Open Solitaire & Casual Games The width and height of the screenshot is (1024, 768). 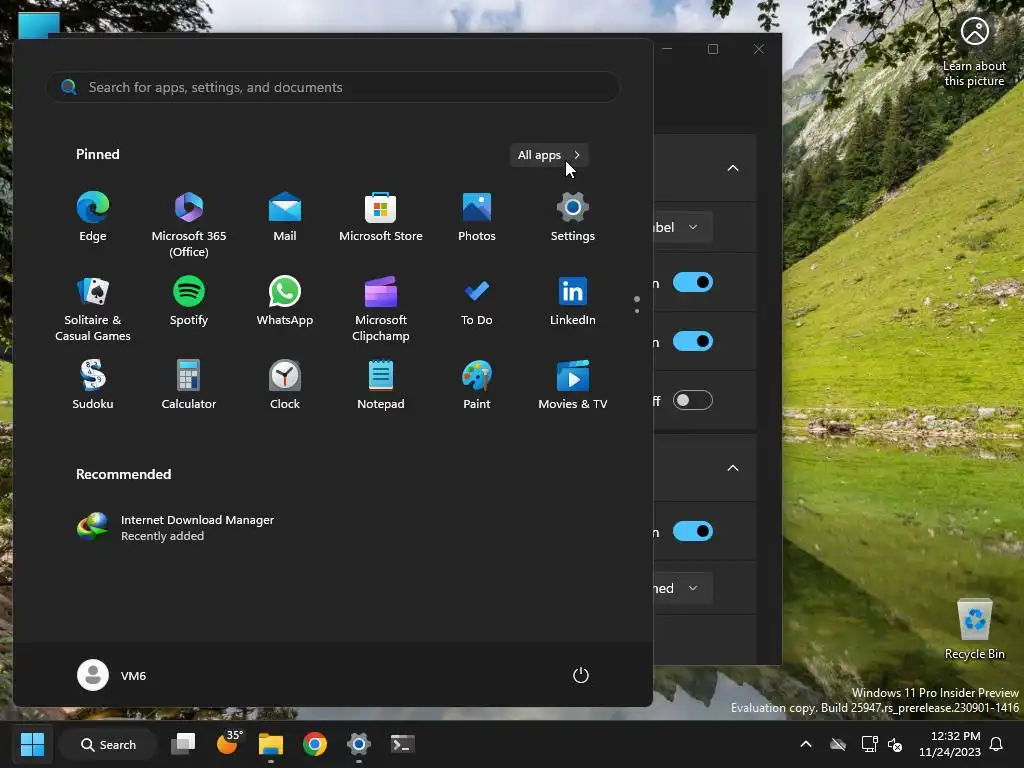pyautogui.click(x=93, y=309)
